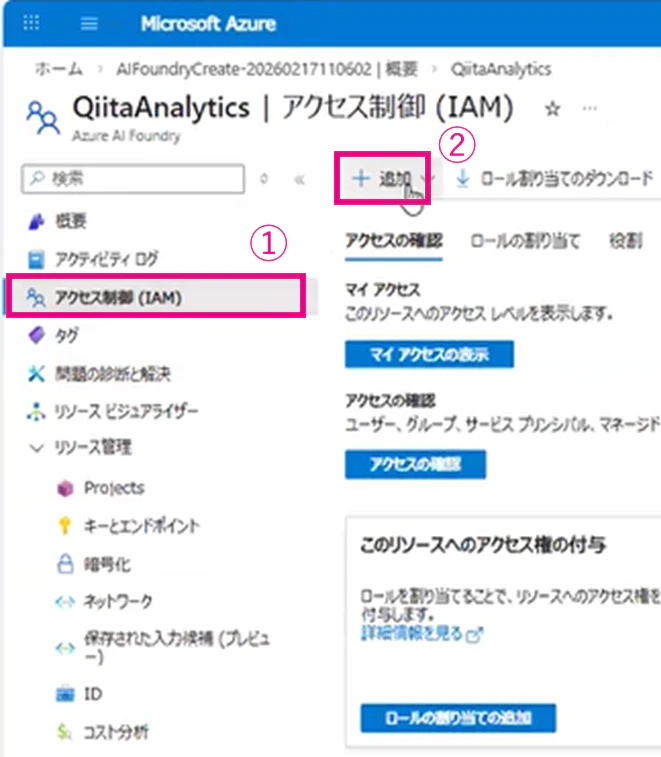Click the magnifier icon in search box

(37, 179)
